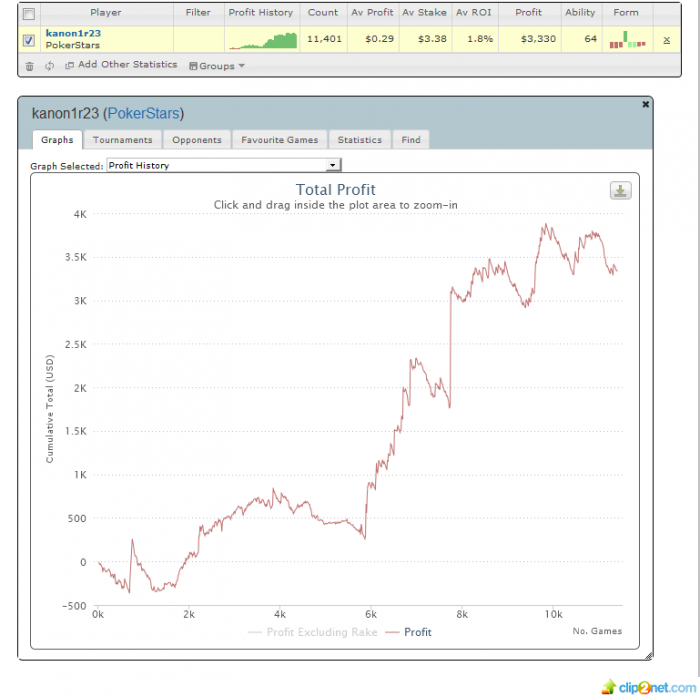The image size is (700, 697).
Task: Sort by the Ability column header
Action: 580,13
